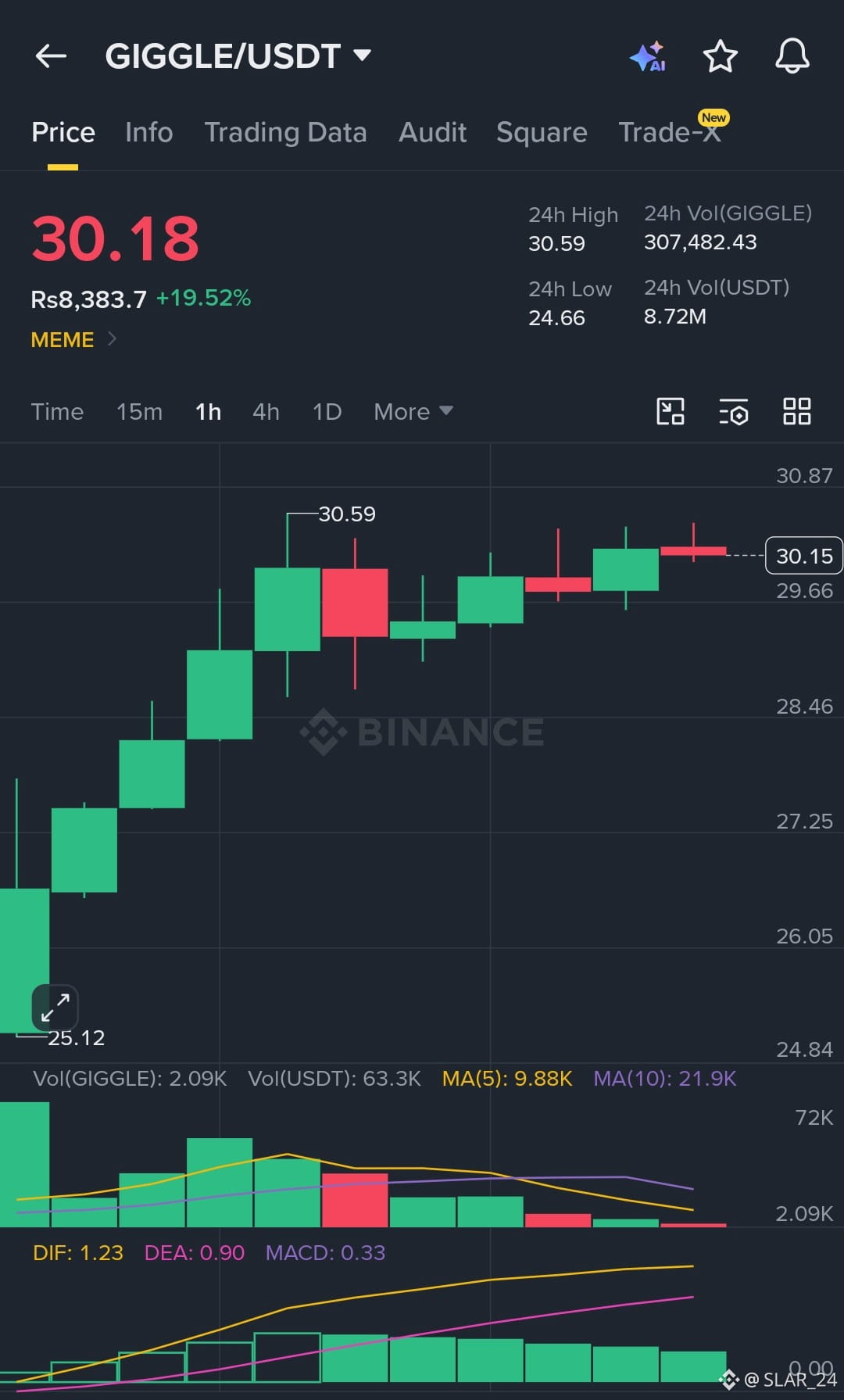Open the Trading Data tab

pyautogui.click(x=285, y=133)
